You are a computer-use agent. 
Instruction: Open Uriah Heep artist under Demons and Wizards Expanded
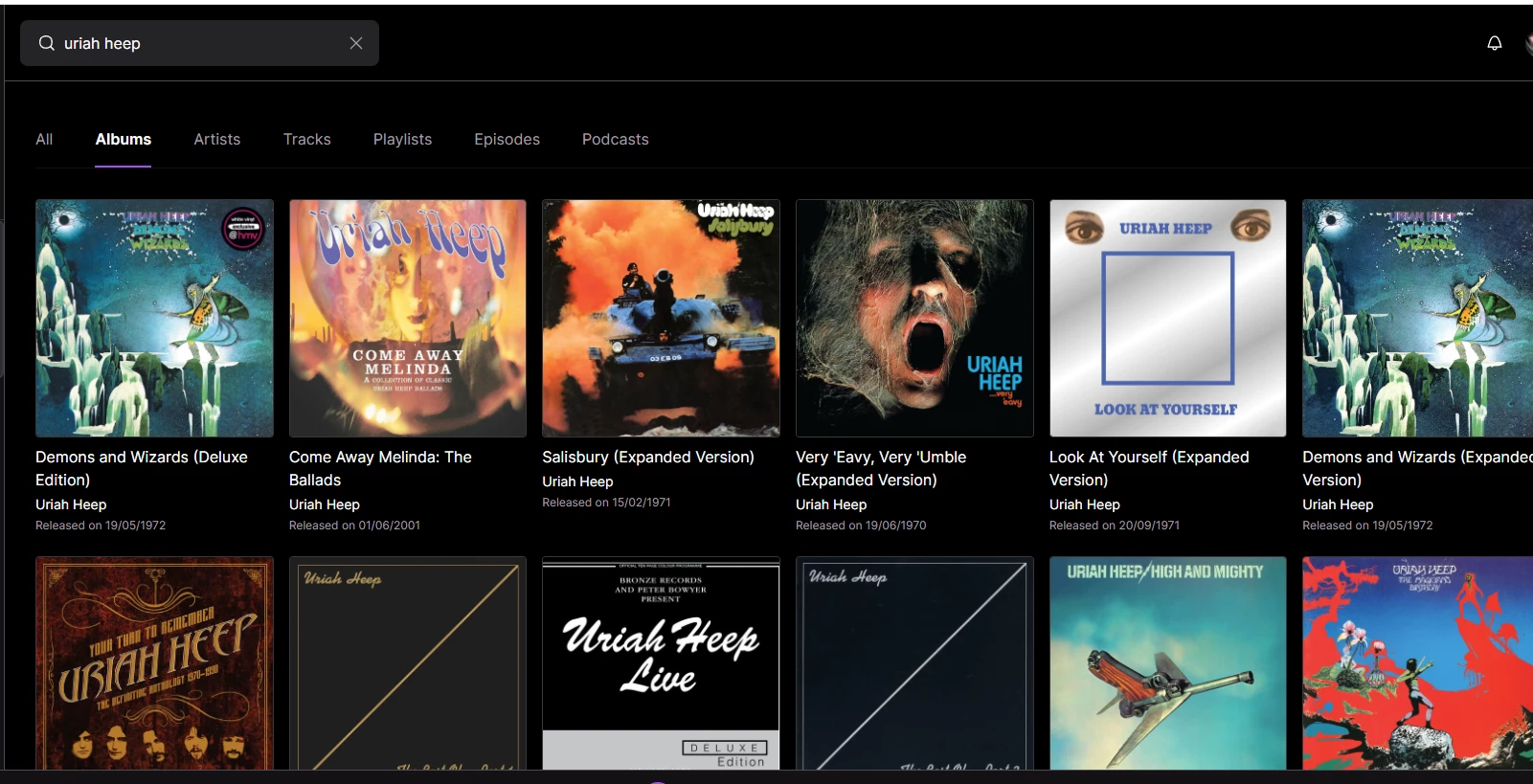click(1338, 504)
